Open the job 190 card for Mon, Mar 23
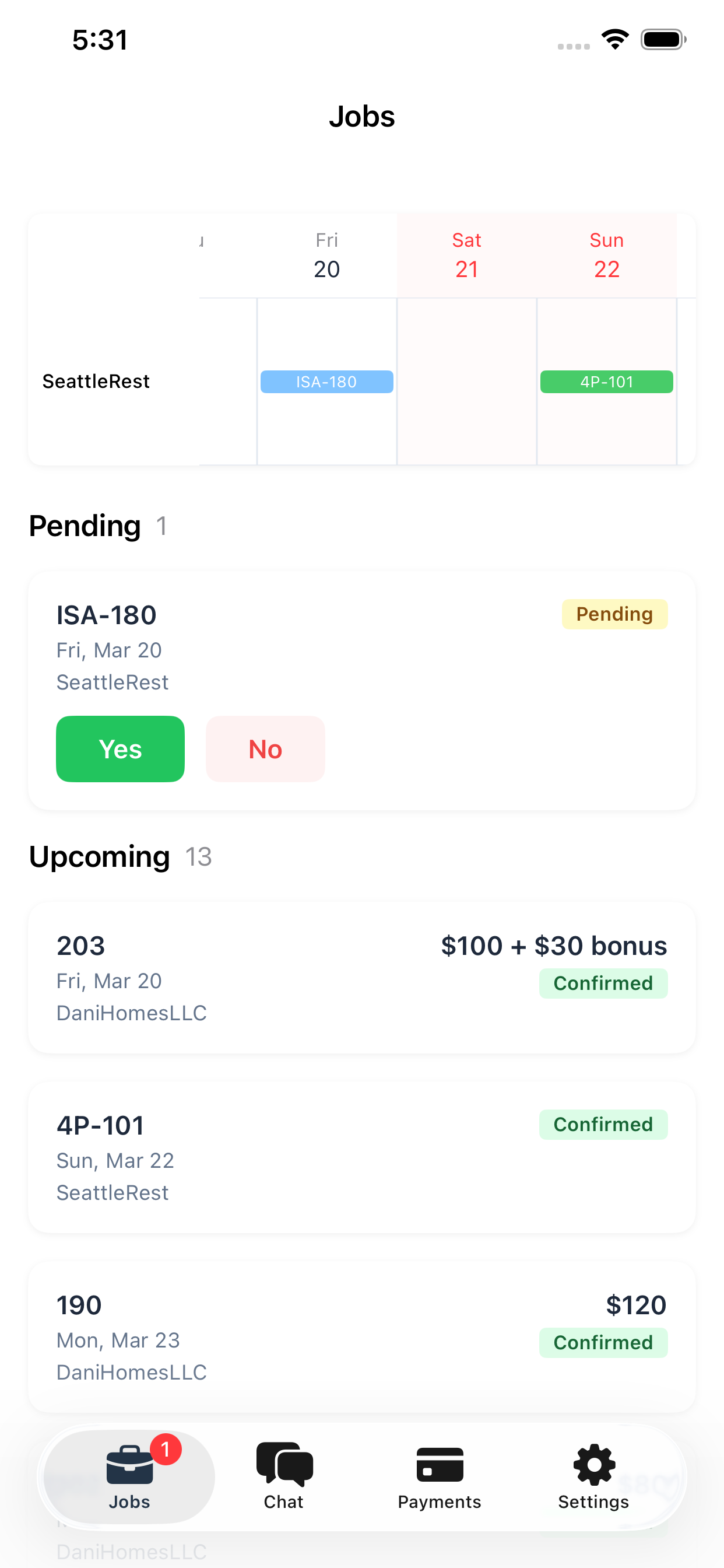Viewport: 724px width, 1568px height. pyautogui.click(x=361, y=1339)
